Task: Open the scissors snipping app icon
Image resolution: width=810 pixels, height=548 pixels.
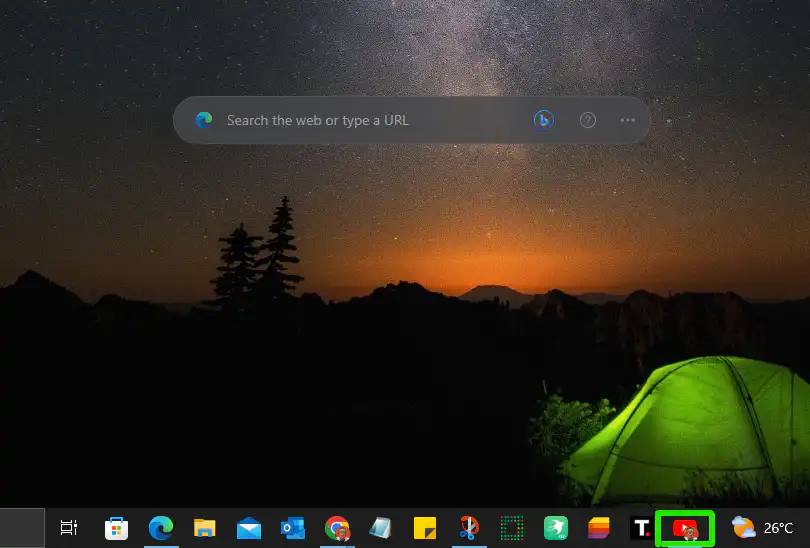Action: 469,528
